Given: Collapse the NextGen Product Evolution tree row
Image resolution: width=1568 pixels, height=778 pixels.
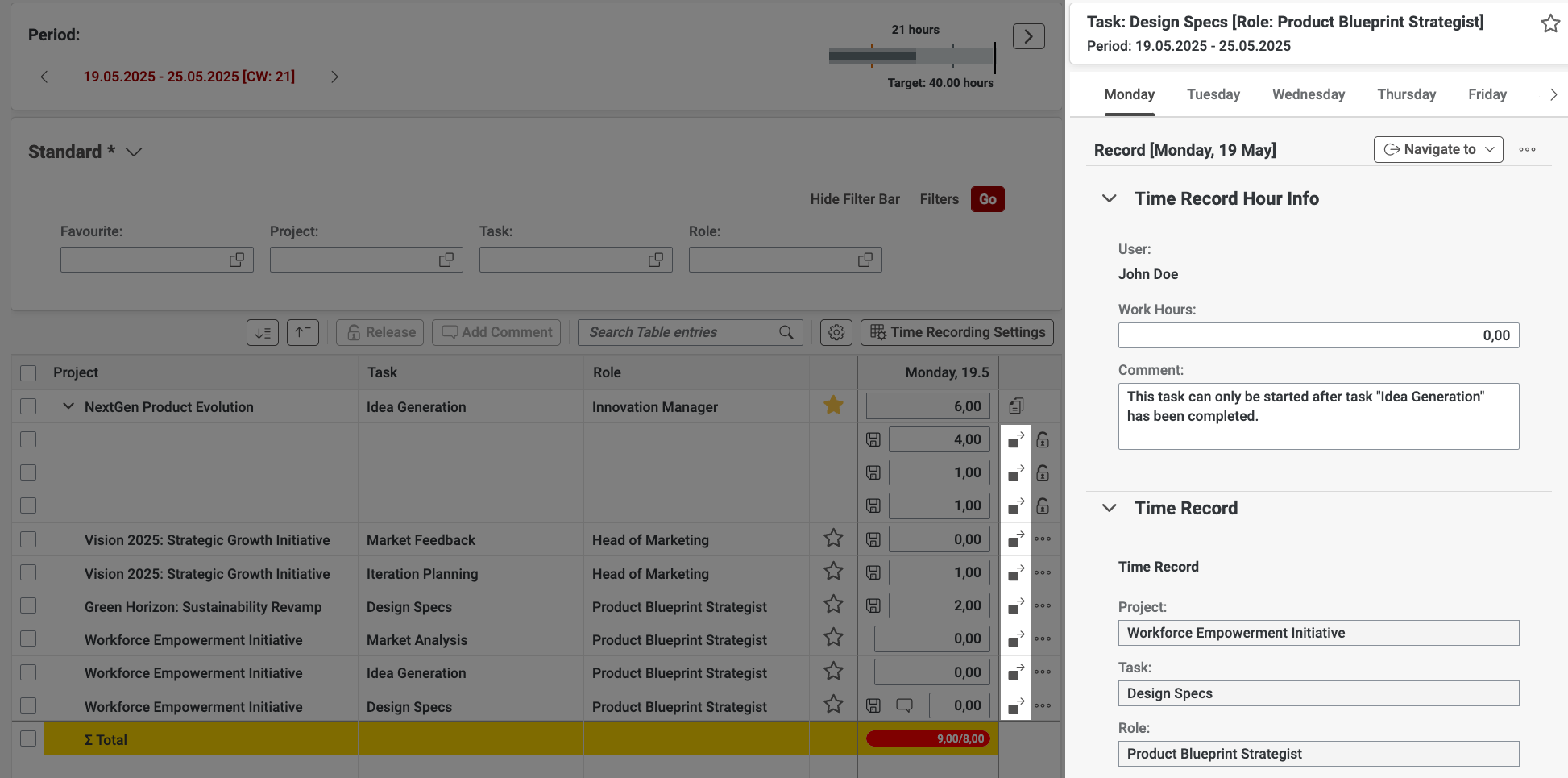Looking at the screenshot, I should click(x=68, y=406).
